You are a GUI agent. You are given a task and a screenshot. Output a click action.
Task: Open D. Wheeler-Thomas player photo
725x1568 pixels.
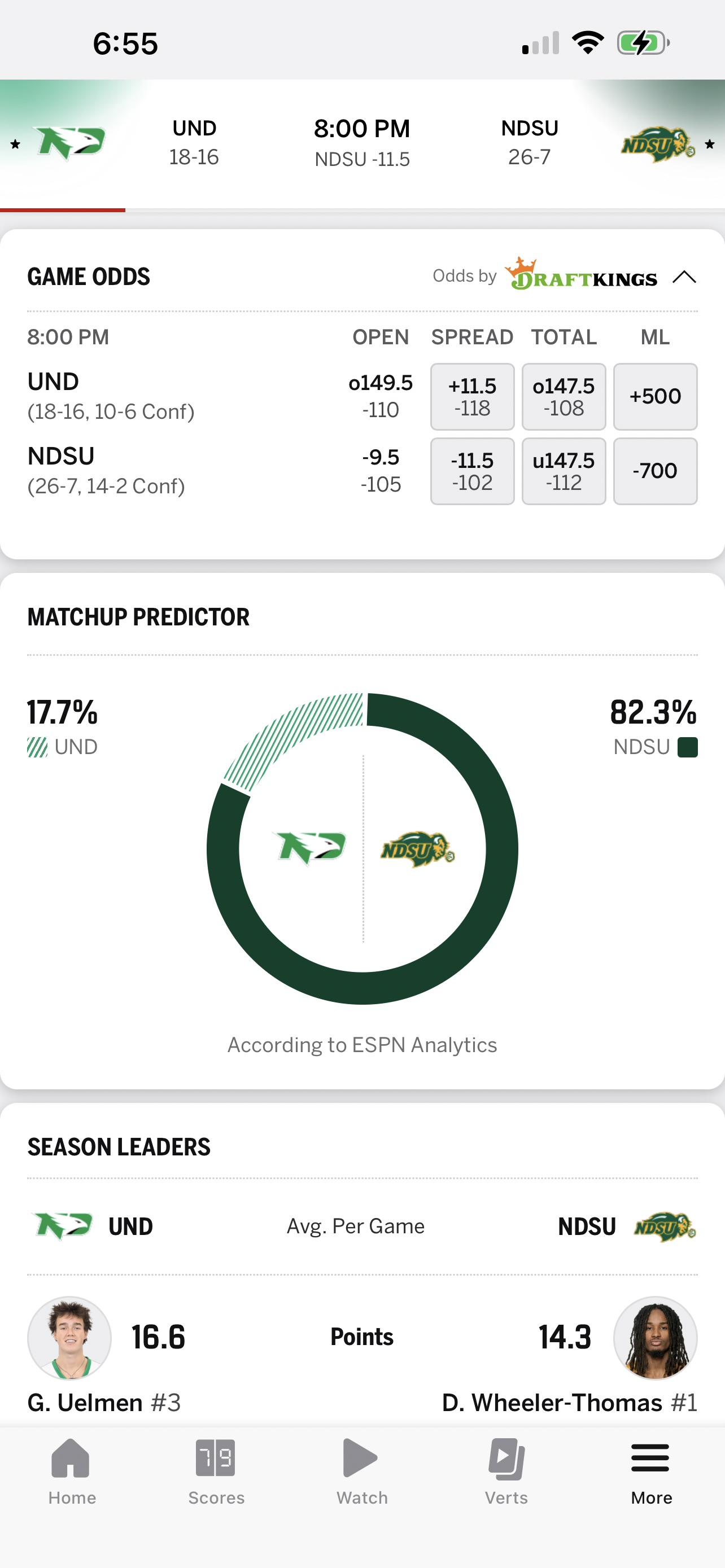(x=655, y=1338)
